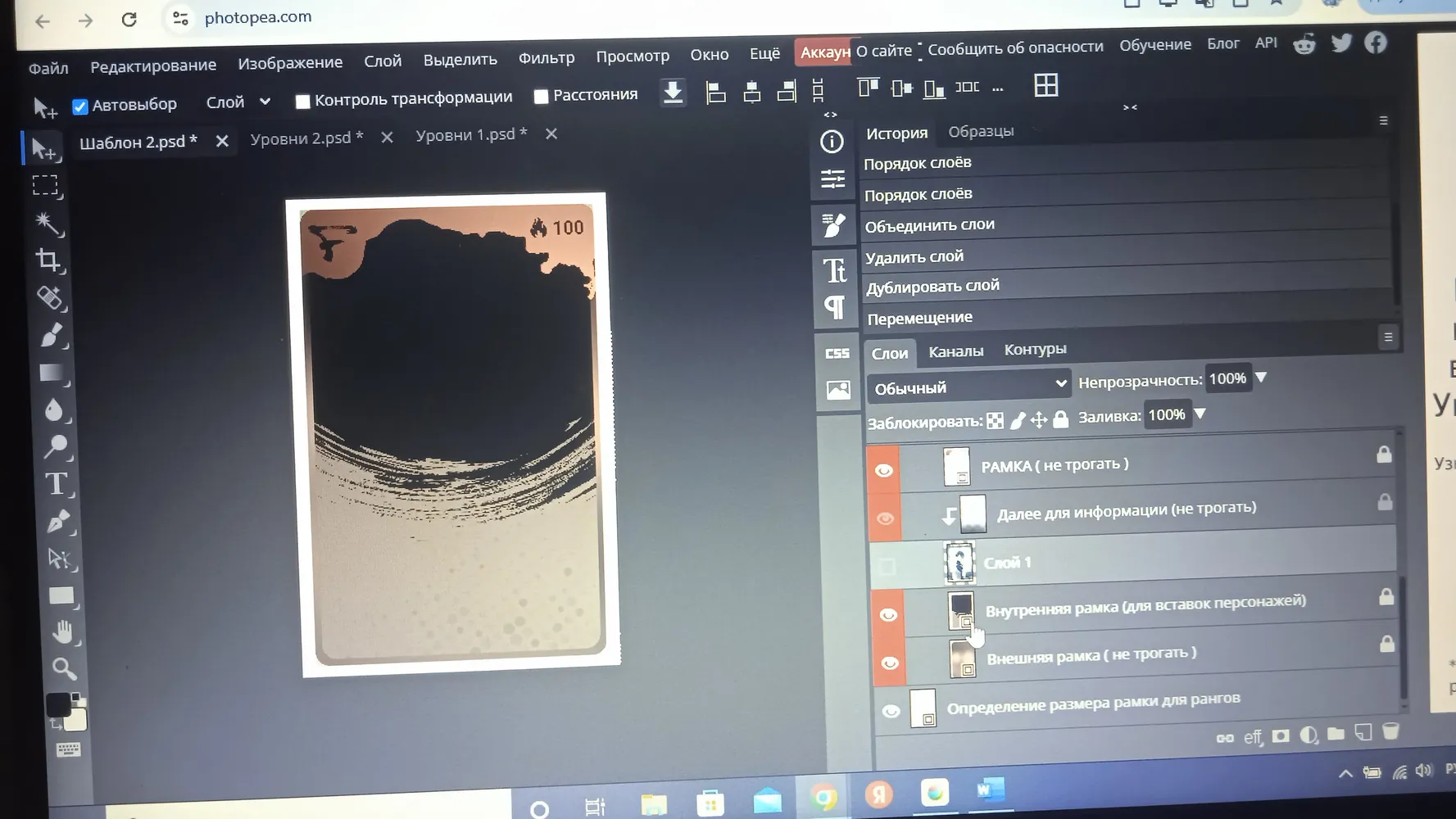This screenshot has width=1456, height=819.
Task: Open the Character panel icon
Action: (835, 269)
